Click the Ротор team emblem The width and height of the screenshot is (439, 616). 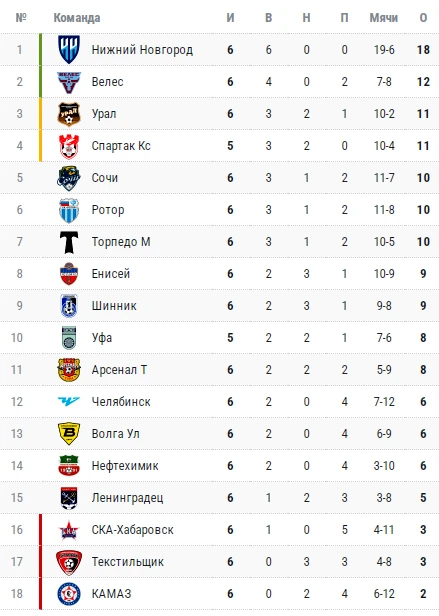point(69,210)
